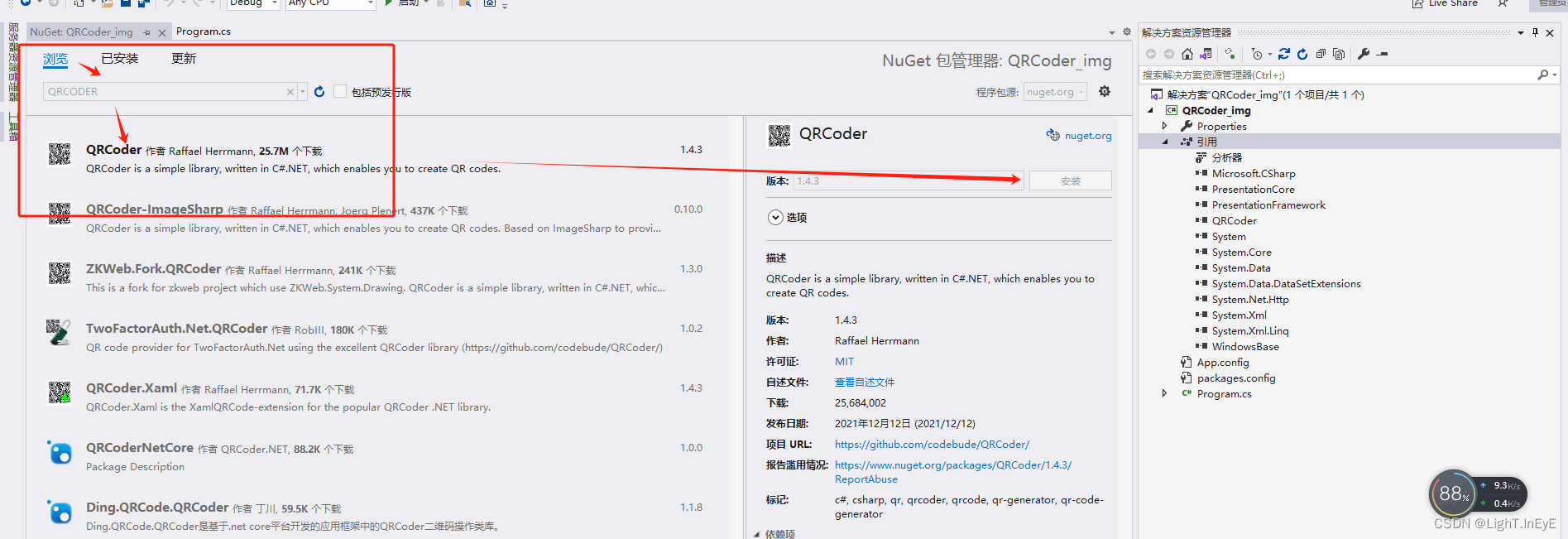Click the clock history icon in Solution Explorer
1568x539 pixels.
(x=1257, y=54)
